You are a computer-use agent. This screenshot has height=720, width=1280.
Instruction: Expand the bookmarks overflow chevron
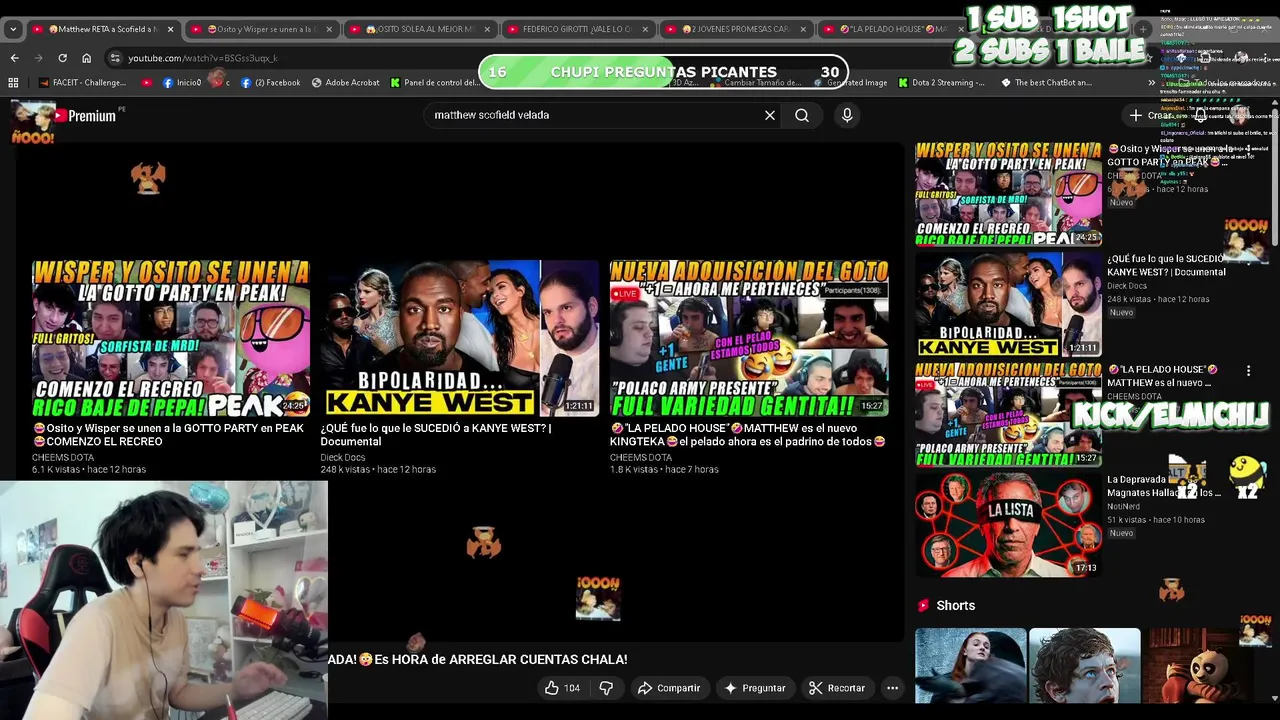tap(1151, 83)
